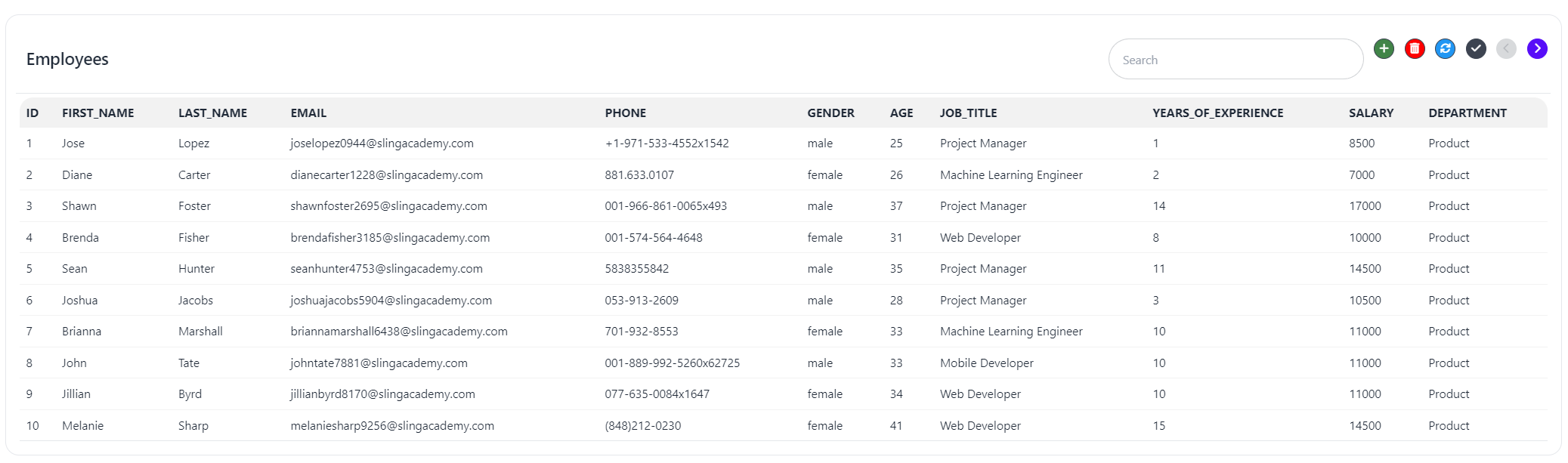
Task: Select the row for Jose Lopez
Action: [x=73, y=144]
